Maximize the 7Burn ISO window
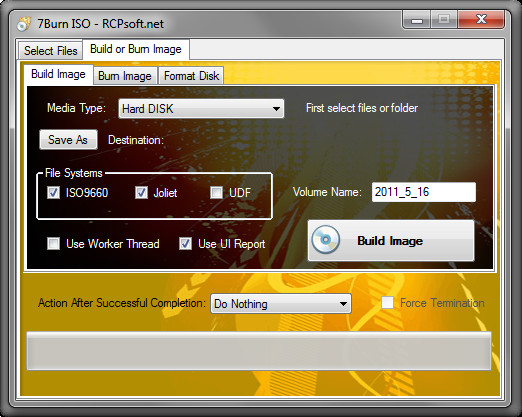The width and height of the screenshot is (522, 417). pos(444,20)
